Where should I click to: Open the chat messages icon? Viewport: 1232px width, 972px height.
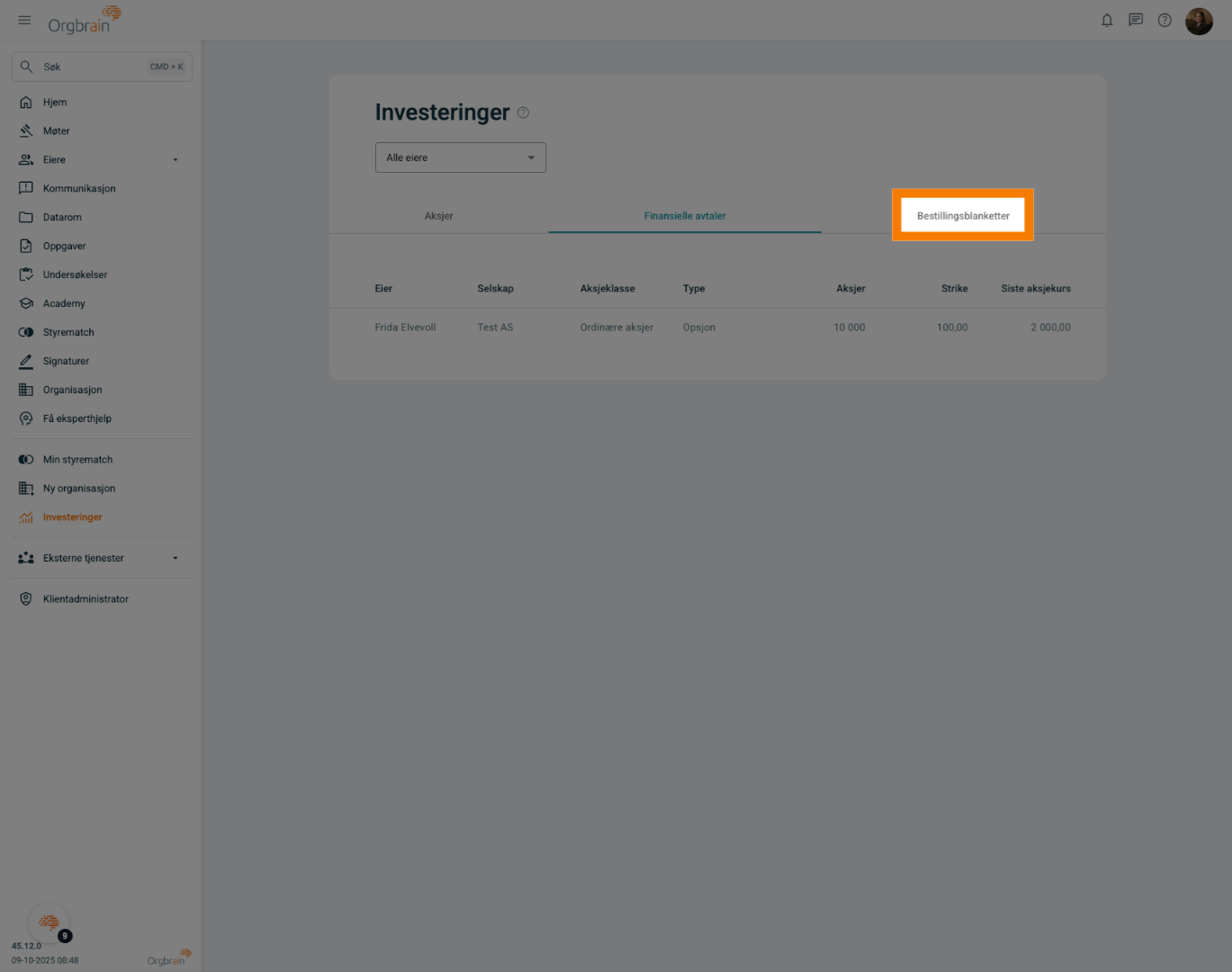click(x=1136, y=20)
